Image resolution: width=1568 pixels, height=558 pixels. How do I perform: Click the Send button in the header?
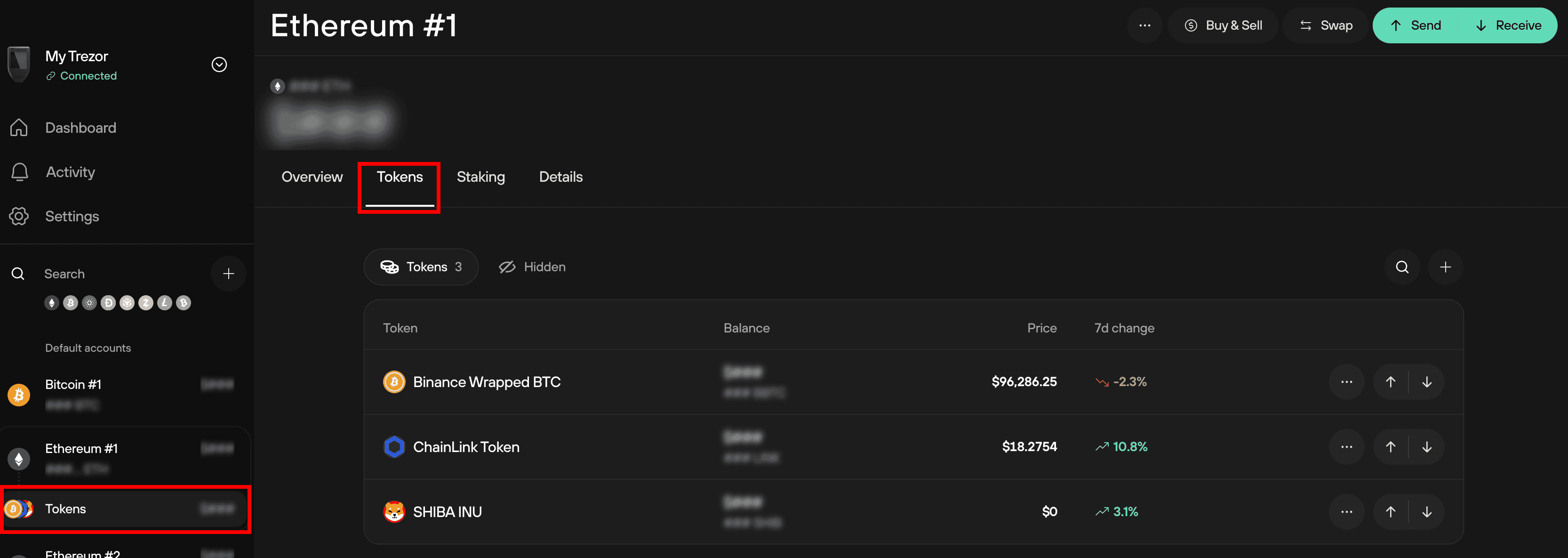click(x=1416, y=25)
